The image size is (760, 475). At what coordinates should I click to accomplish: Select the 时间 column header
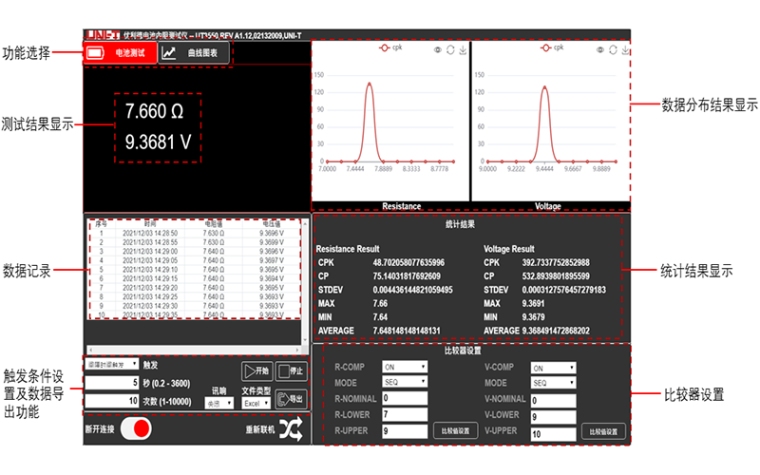tap(150, 224)
